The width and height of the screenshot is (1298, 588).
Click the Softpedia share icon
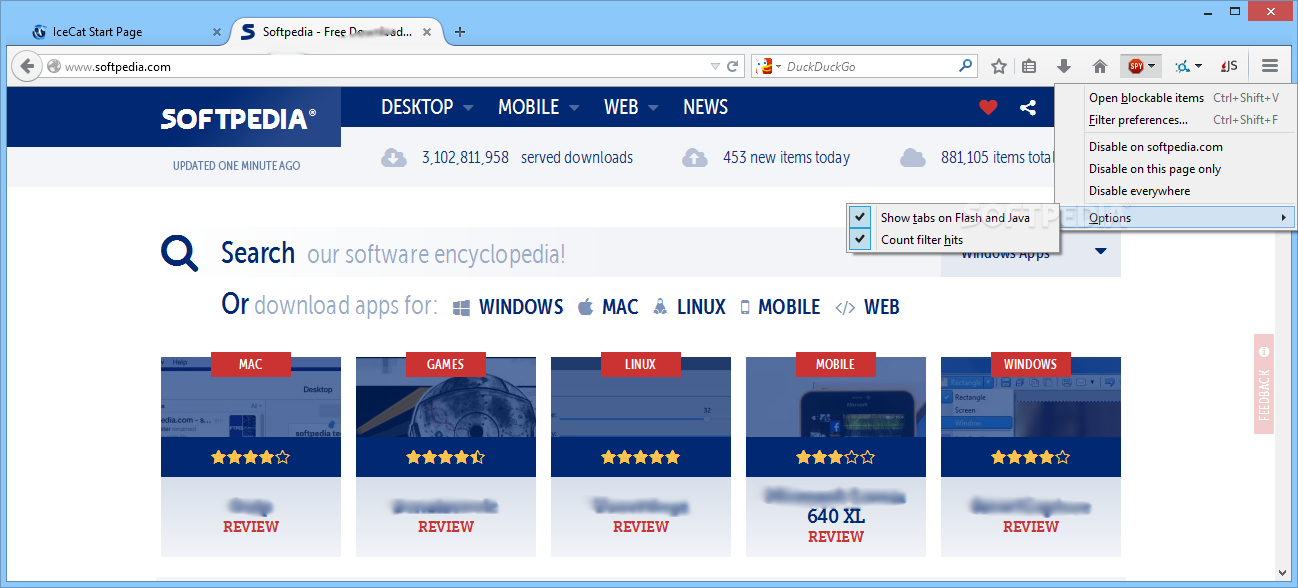pyautogui.click(x=1028, y=107)
